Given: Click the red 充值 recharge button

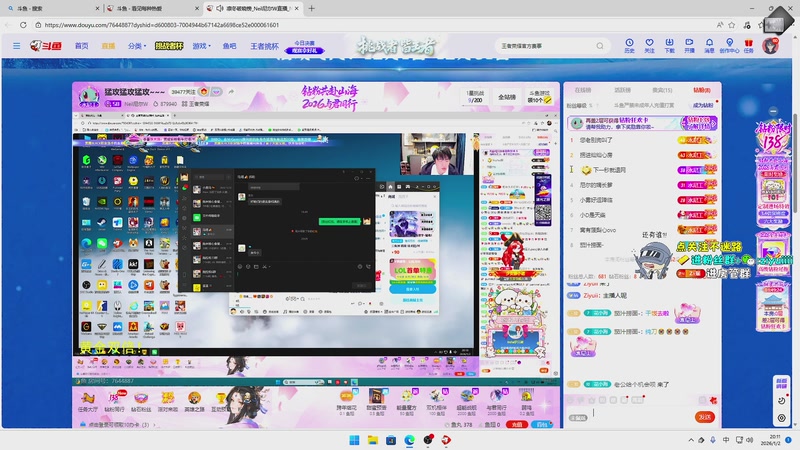Looking at the screenshot, I should [x=517, y=424].
